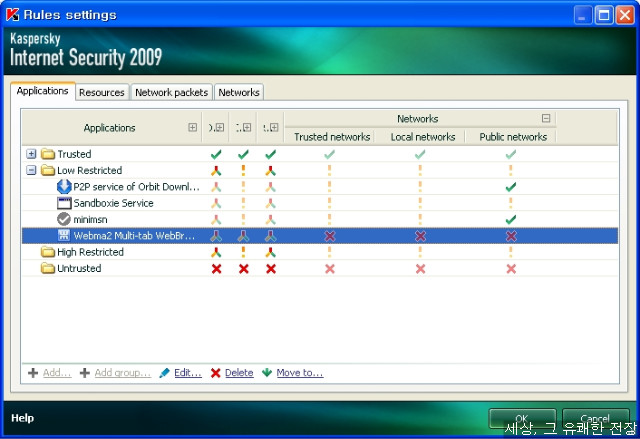Open Help at bottom left

pos(22,418)
